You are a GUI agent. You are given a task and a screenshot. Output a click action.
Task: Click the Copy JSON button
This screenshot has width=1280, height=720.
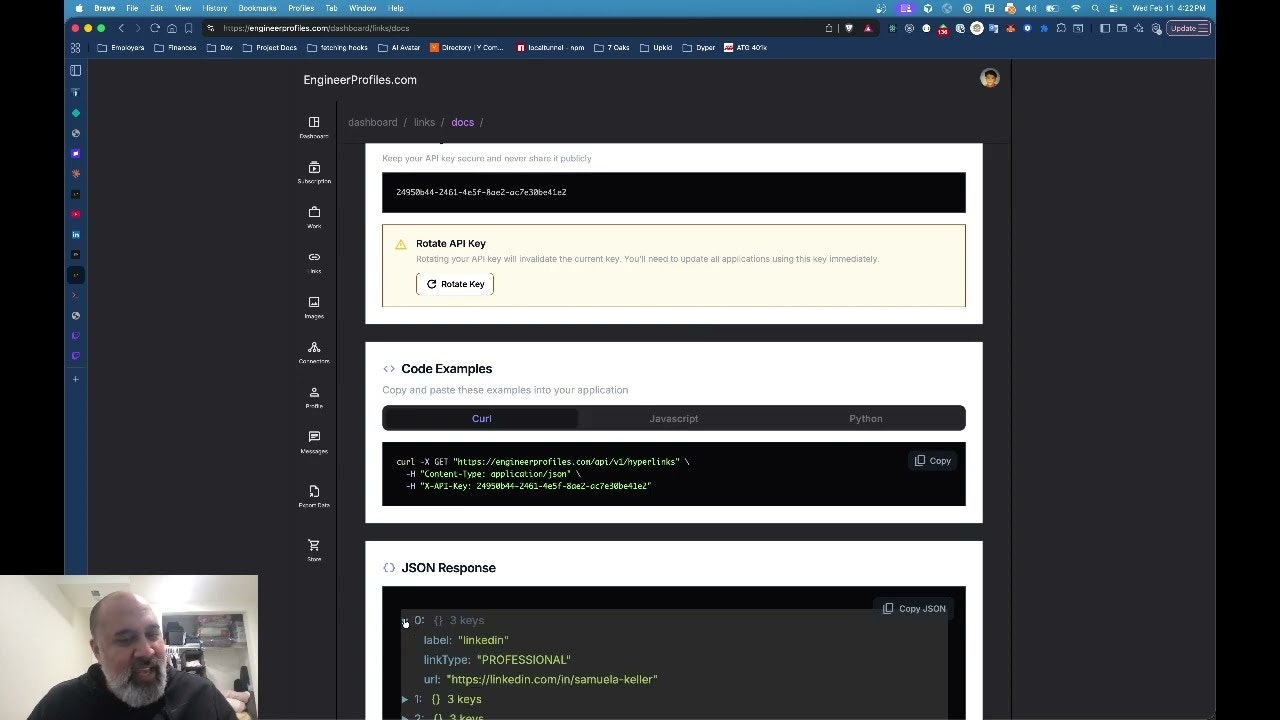[914, 608]
